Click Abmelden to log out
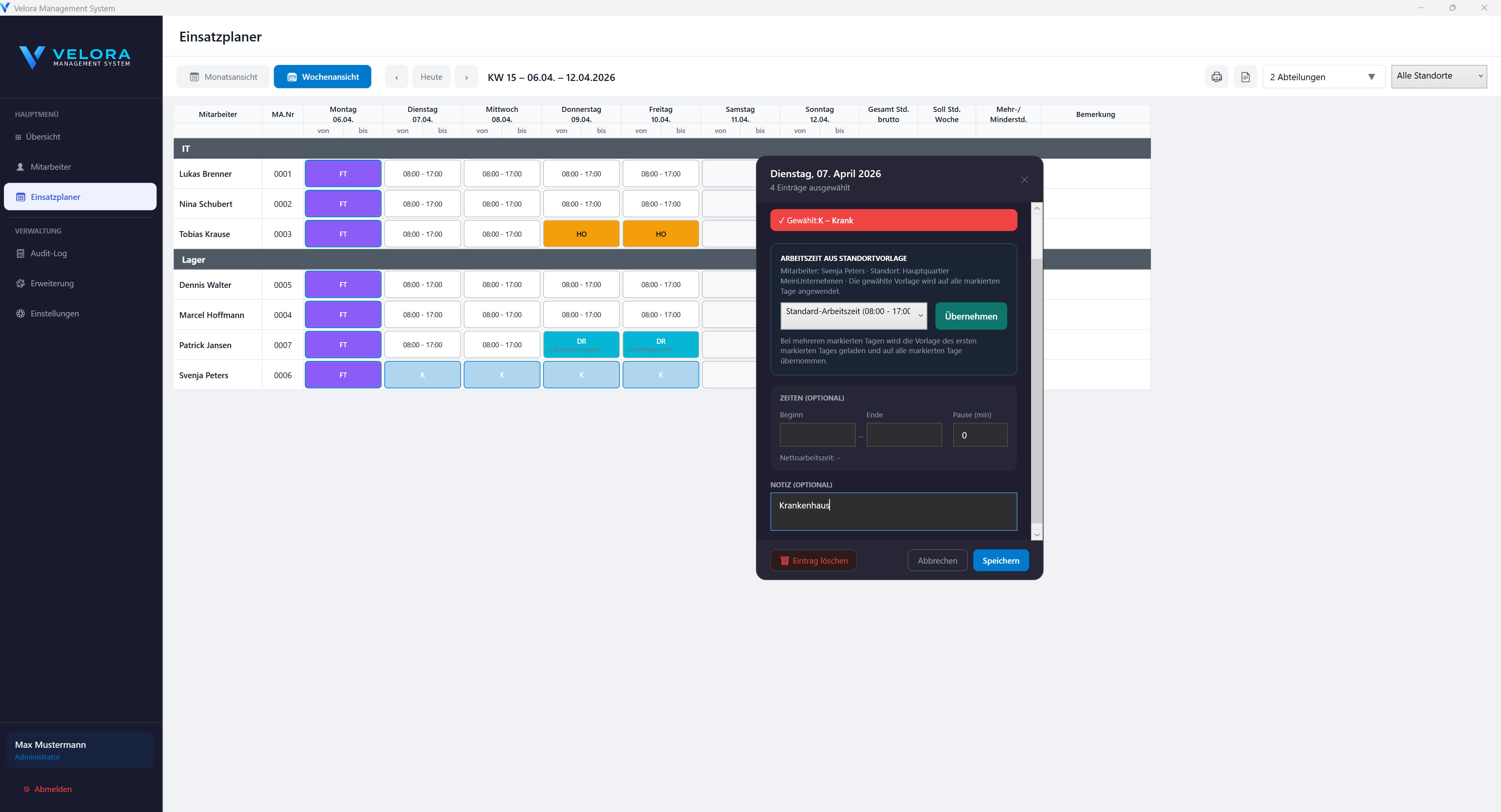This screenshot has height=812, width=1501. coord(52,789)
